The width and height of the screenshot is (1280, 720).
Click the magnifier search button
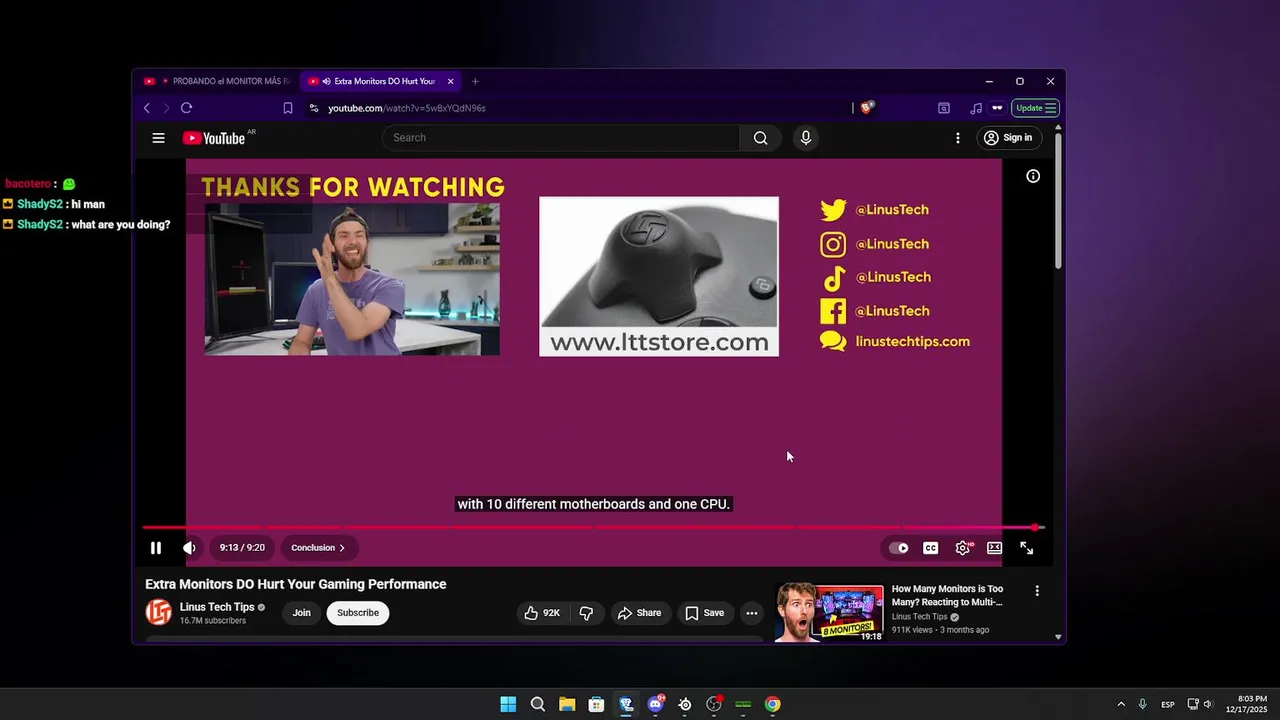tap(761, 138)
